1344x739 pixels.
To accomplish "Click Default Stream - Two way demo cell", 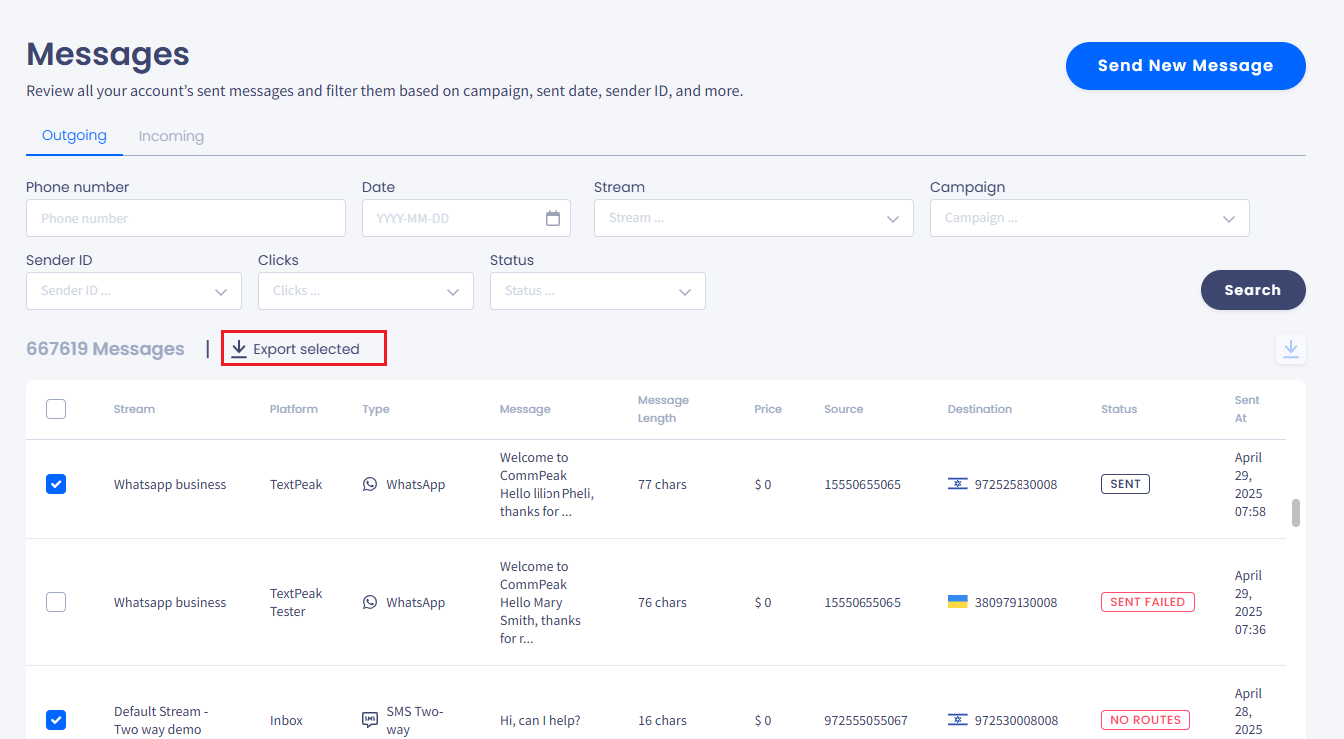I will coord(161,720).
